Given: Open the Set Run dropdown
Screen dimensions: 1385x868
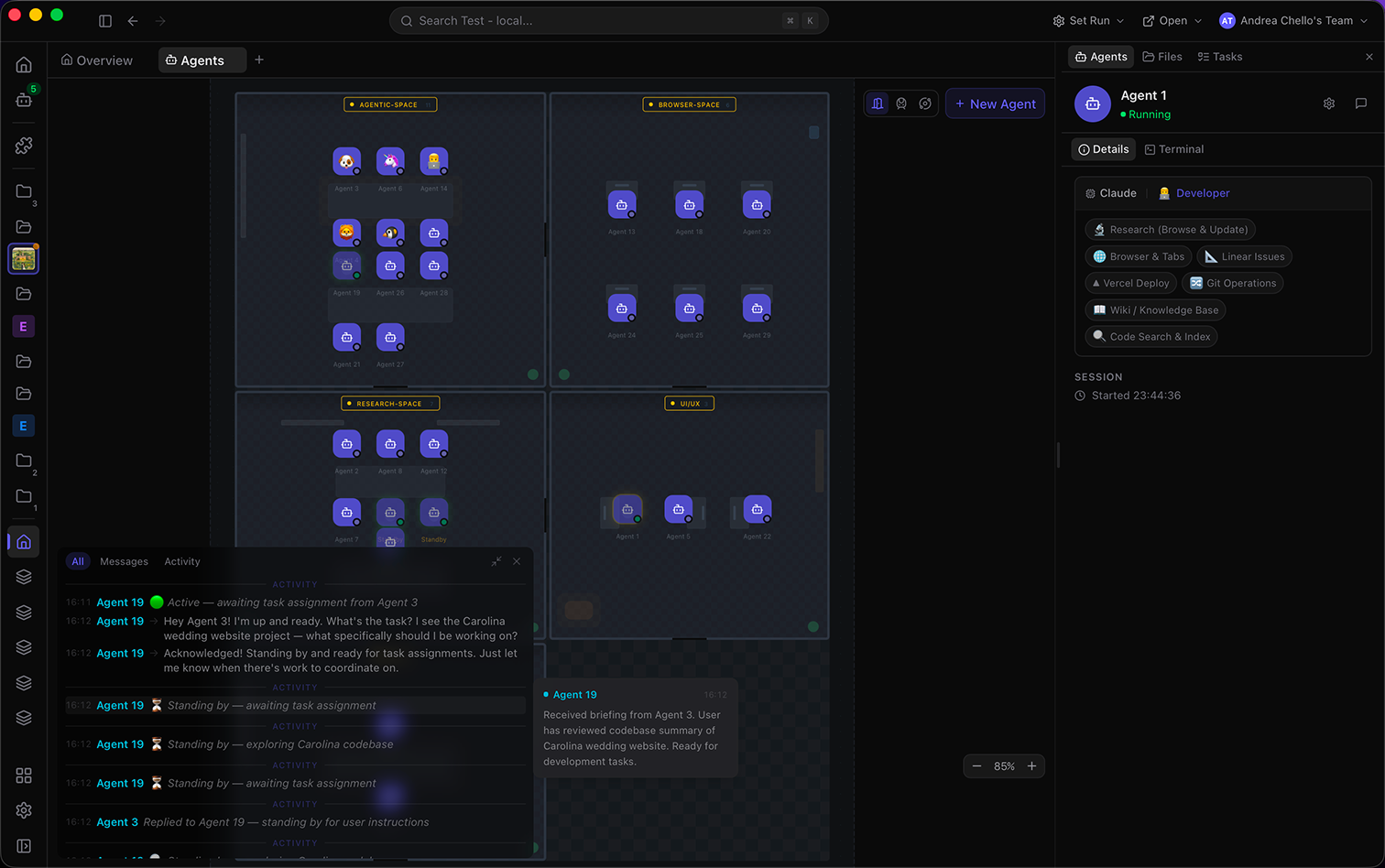Looking at the screenshot, I should click(x=1088, y=20).
